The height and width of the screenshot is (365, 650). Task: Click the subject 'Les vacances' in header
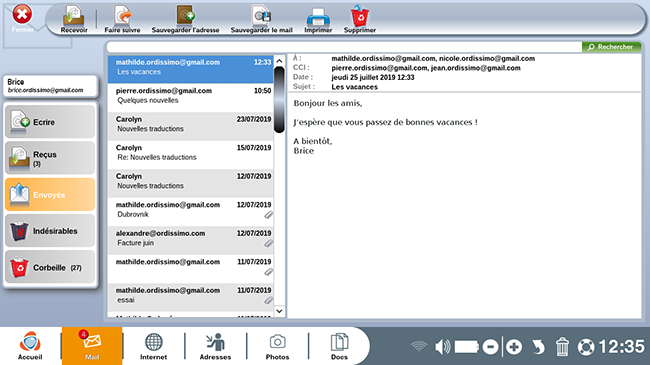[x=354, y=87]
